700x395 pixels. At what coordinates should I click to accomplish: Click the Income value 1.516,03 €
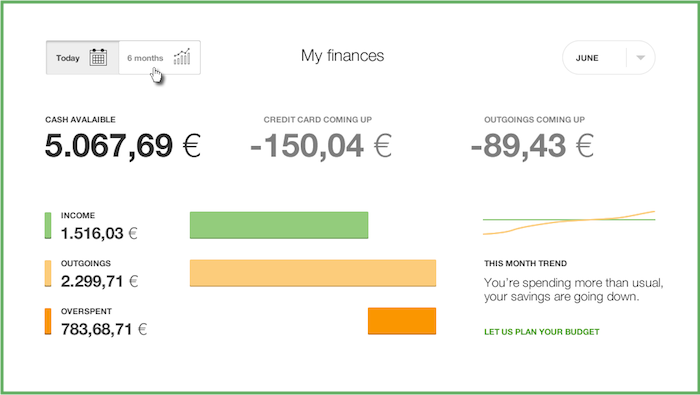(99, 233)
